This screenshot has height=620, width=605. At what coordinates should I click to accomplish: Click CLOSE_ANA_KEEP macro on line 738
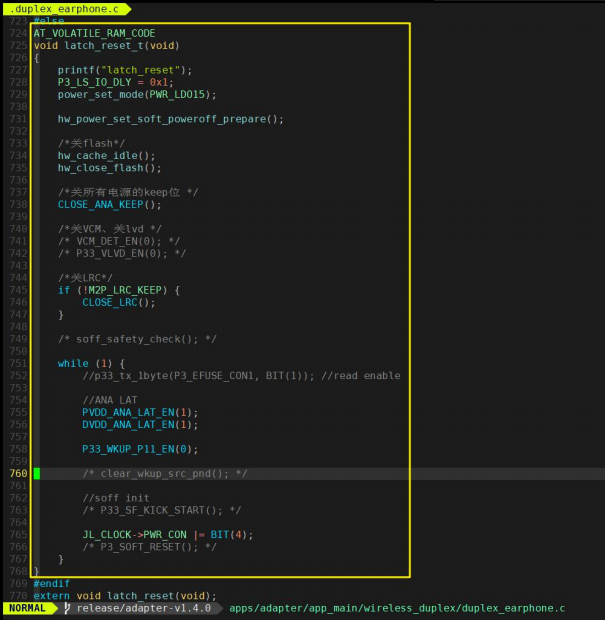pyautogui.click(x=100, y=204)
